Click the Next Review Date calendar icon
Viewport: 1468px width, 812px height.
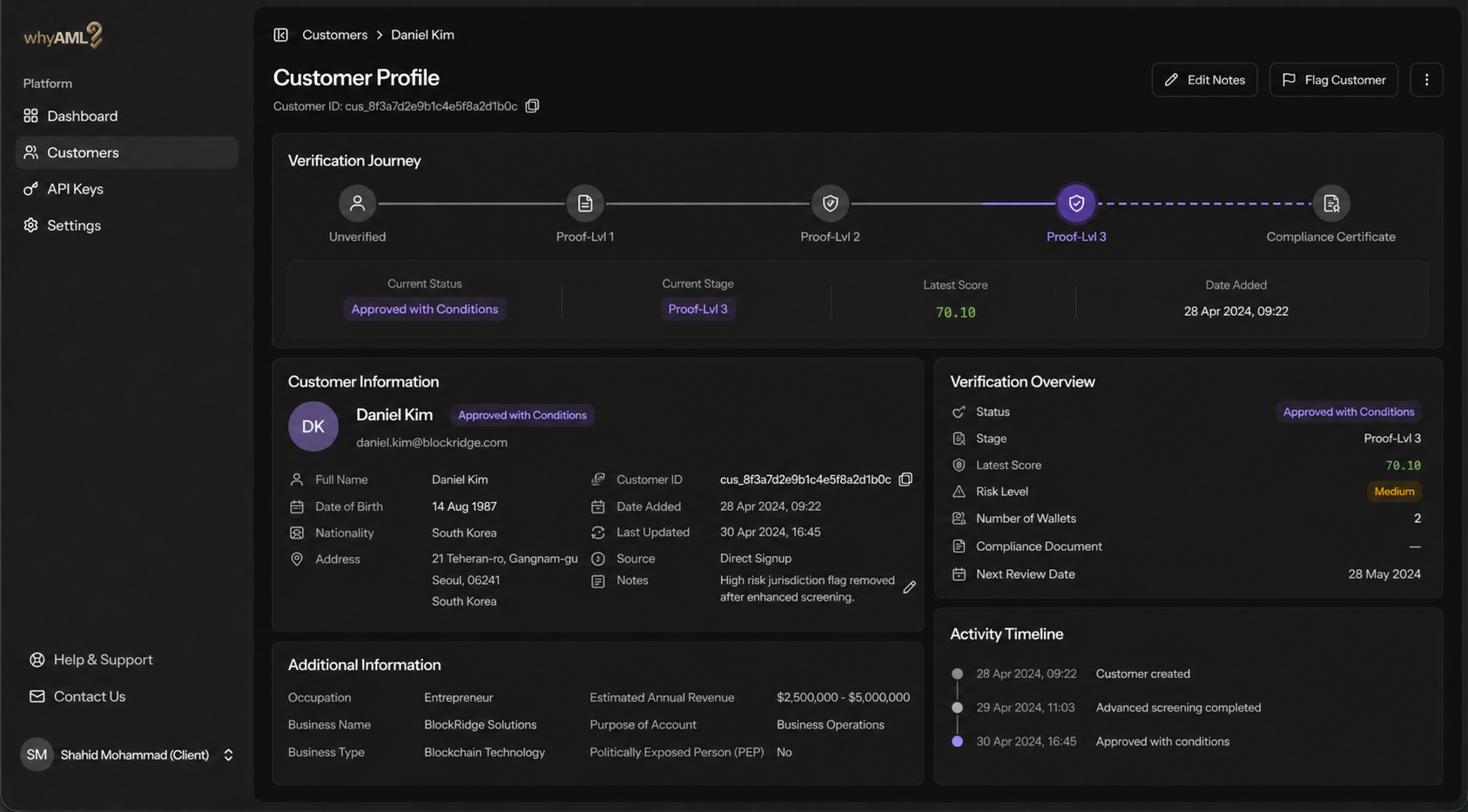(x=959, y=574)
